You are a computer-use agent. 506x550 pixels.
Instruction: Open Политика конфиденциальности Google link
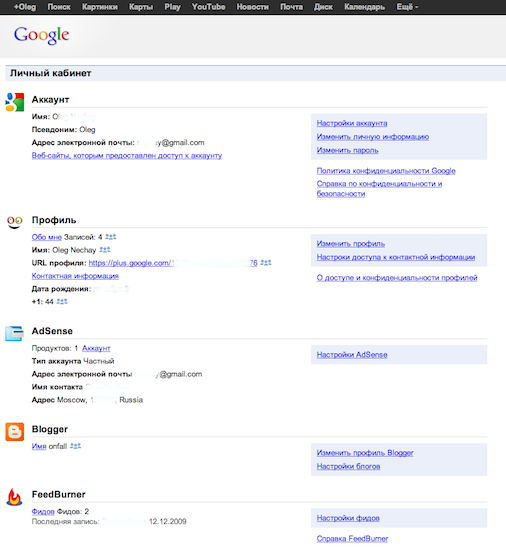(386, 171)
